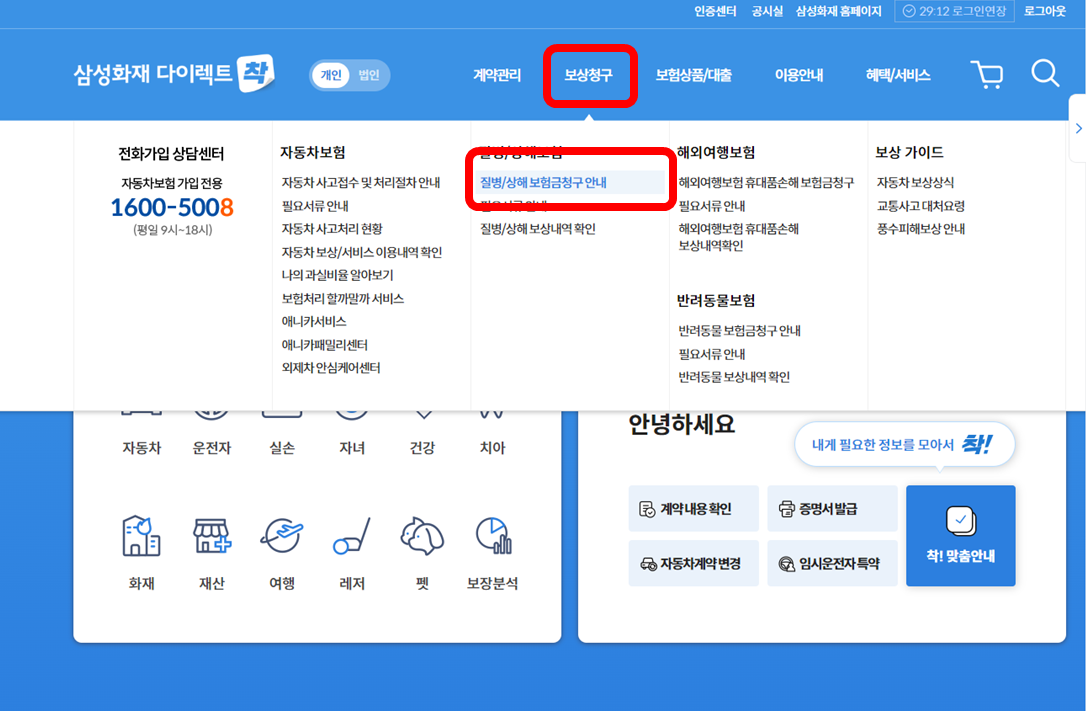
Task: Open 애니카서비스 link
Action: point(314,321)
